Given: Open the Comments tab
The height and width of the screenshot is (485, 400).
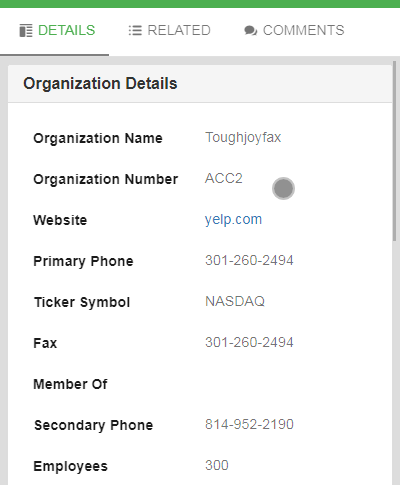Looking at the screenshot, I should click(294, 30).
